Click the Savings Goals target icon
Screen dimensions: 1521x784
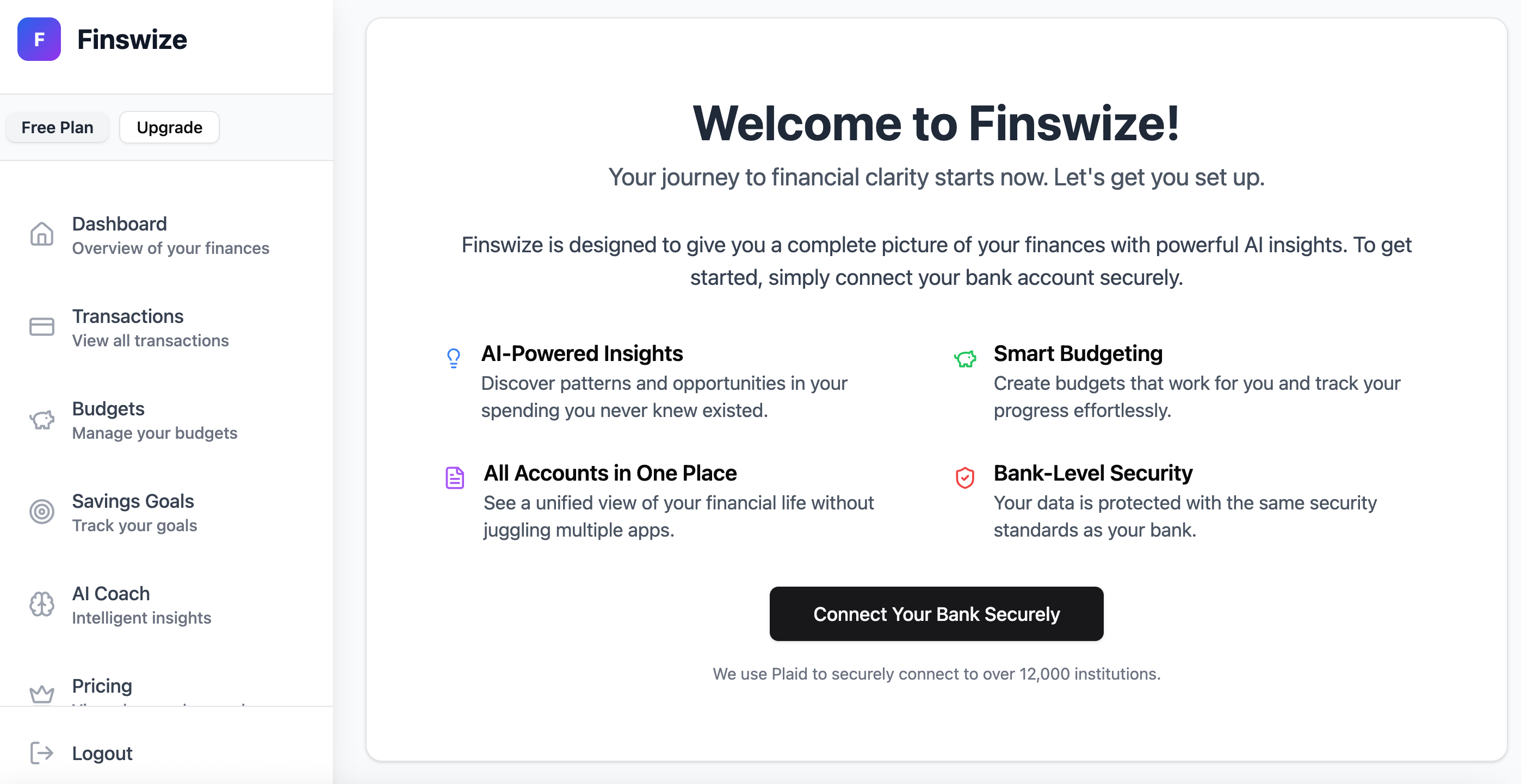(42, 512)
